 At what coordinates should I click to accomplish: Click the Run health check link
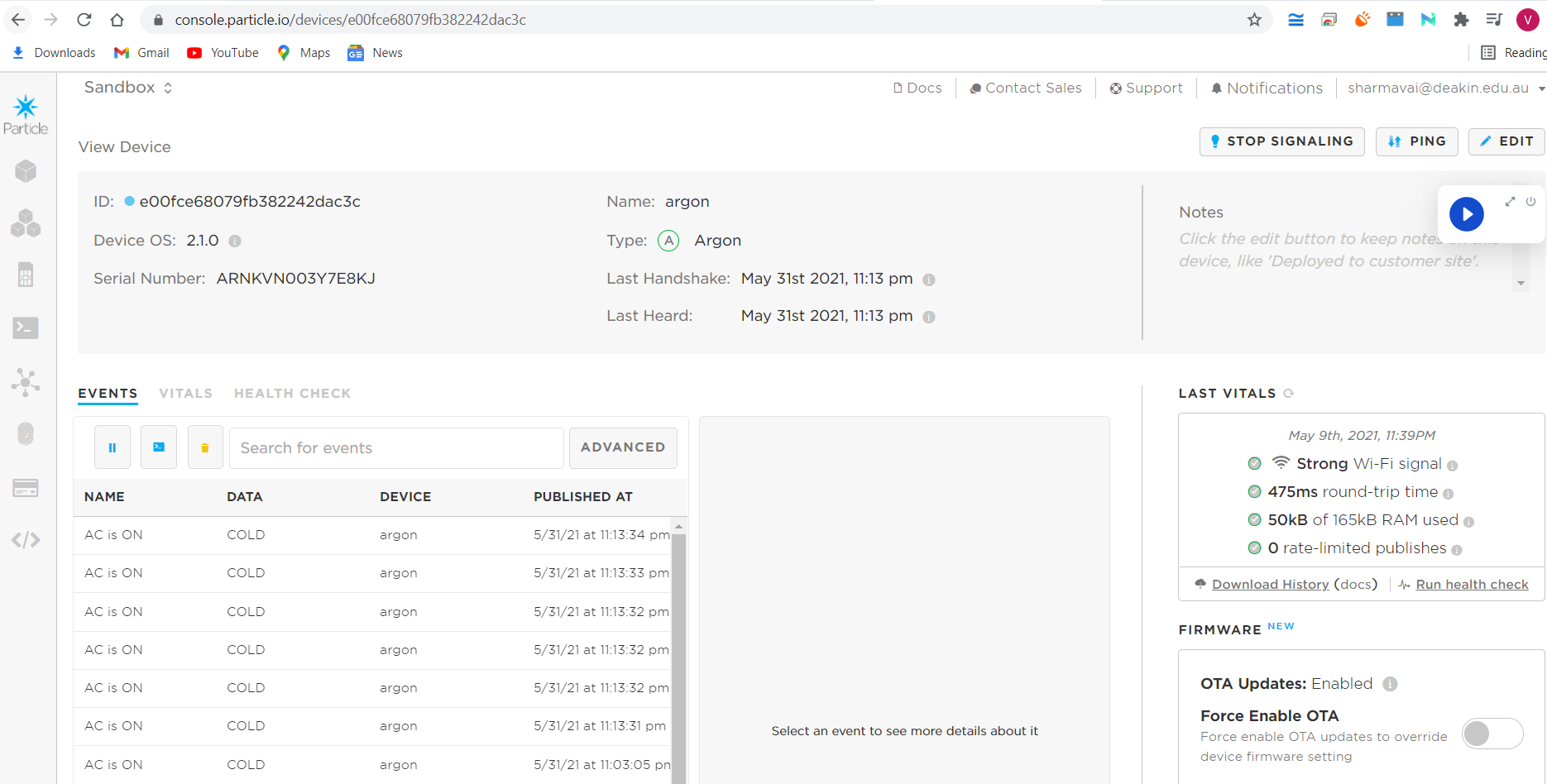pyautogui.click(x=1472, y=585)
